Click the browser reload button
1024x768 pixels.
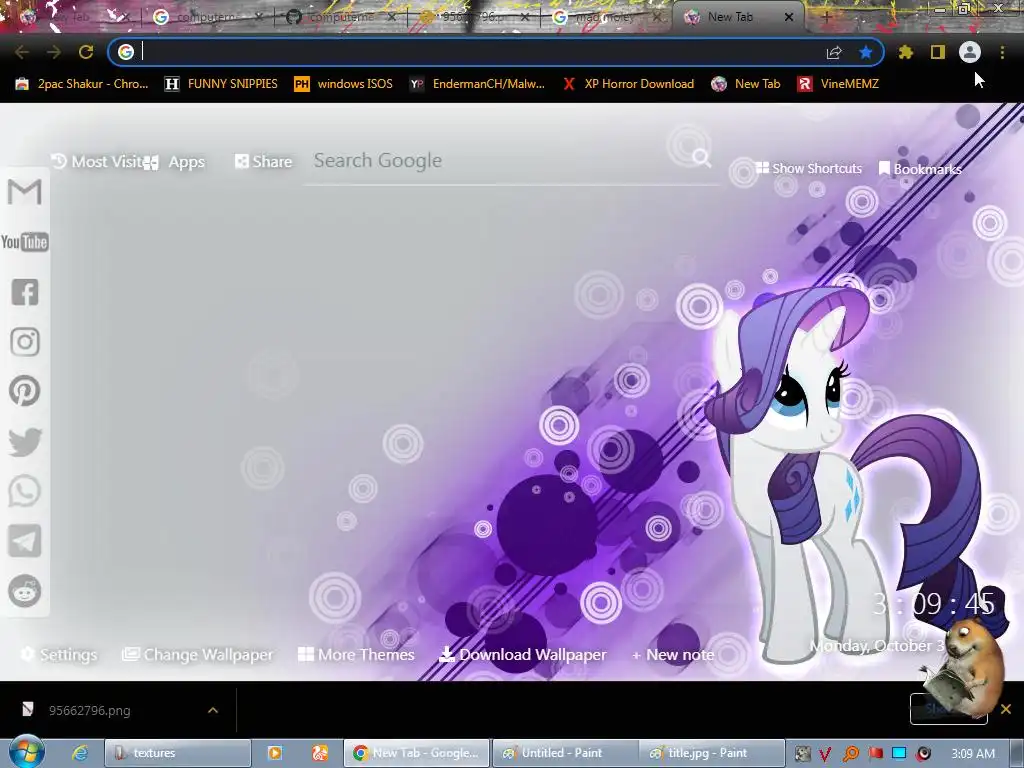86,52
